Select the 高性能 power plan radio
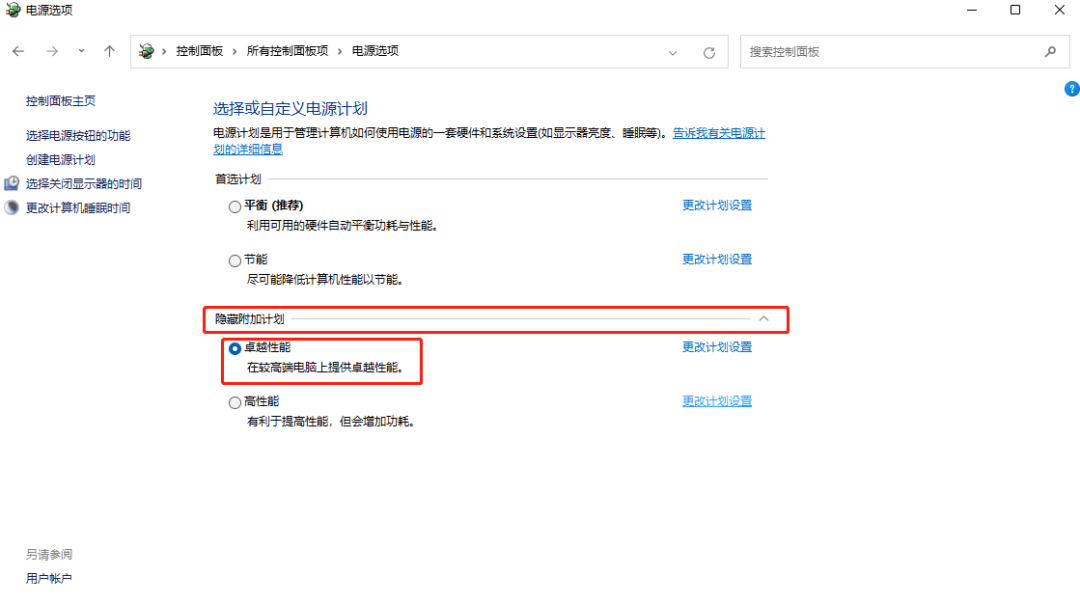This screenshot has width=1080, height=603. click(x=235, y=401)
